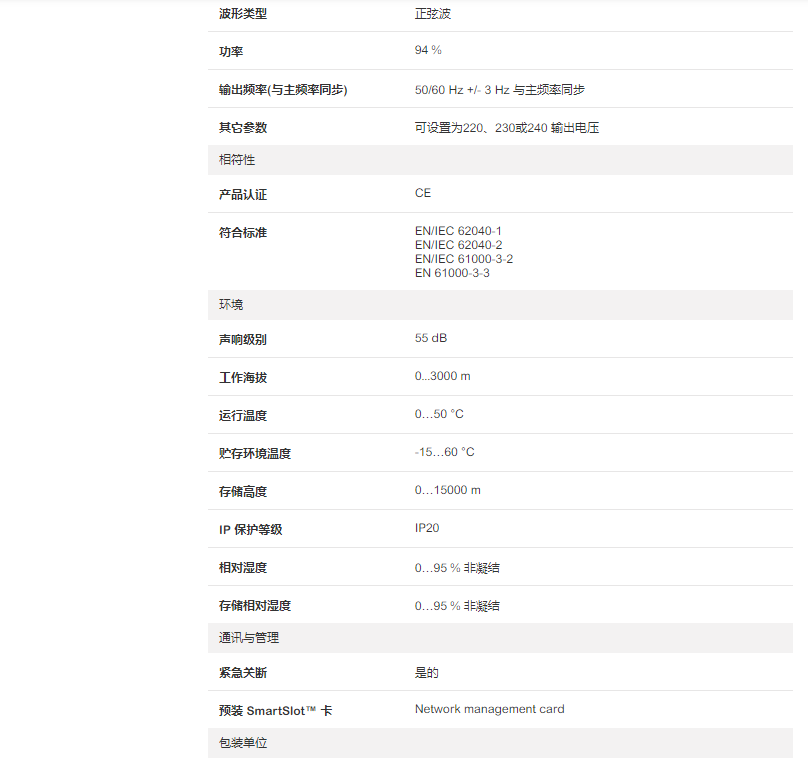Click the IP20 protection rating value
The height and width of the screenshot is (765, 808).
click(x=427, y=528)
